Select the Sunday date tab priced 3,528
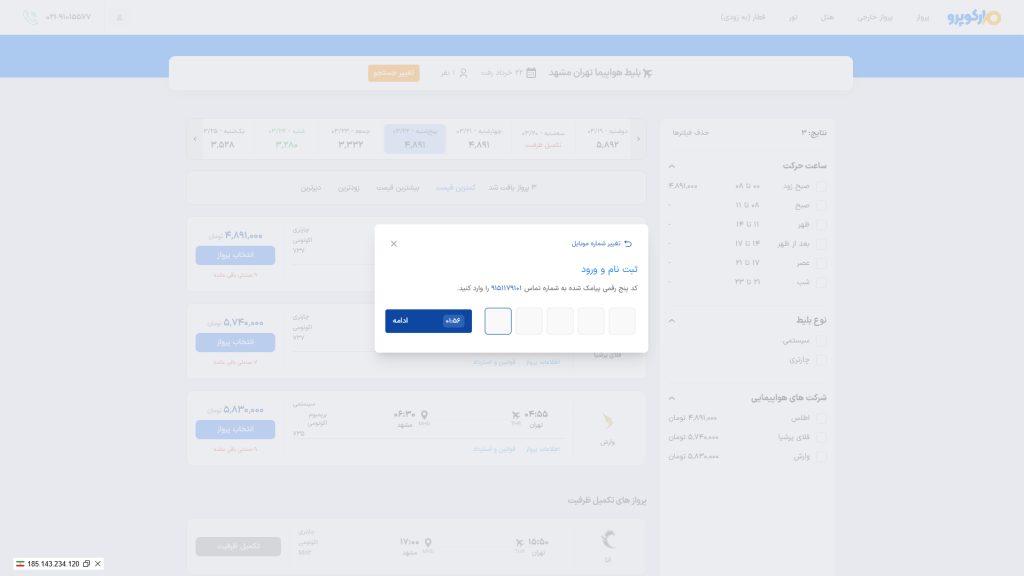 (x=223, y=138)
